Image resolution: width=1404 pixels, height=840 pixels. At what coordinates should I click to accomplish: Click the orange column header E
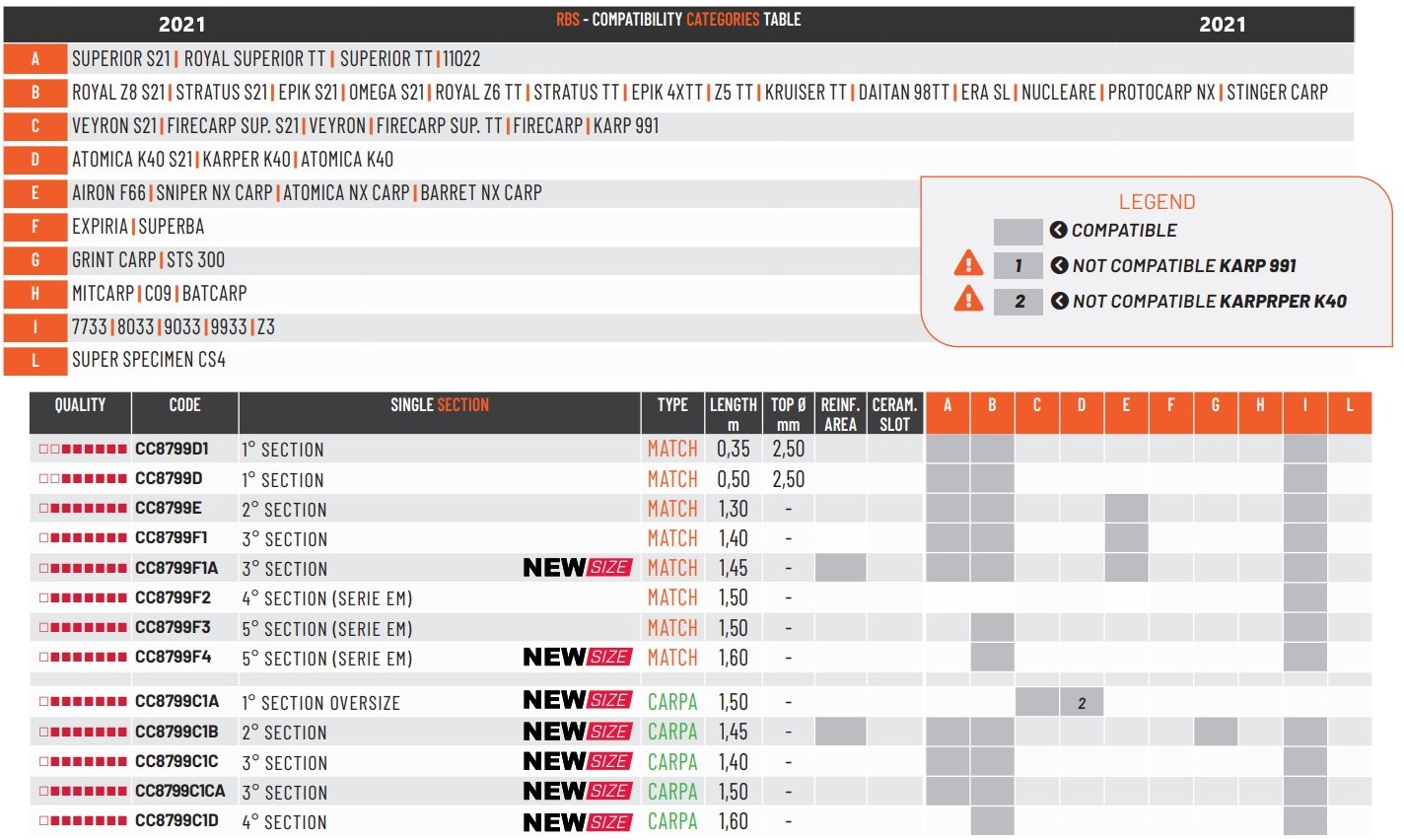pos(1126,413)
